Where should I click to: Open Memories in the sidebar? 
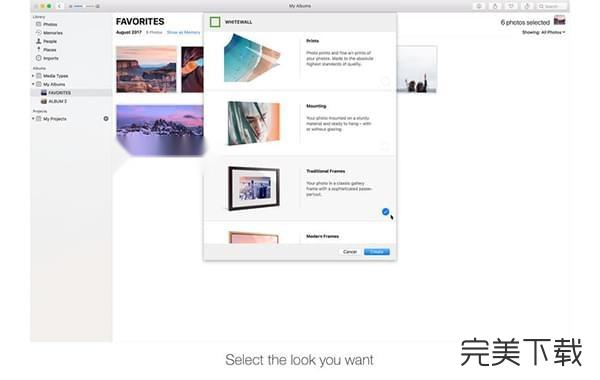(x=52, y=33)
